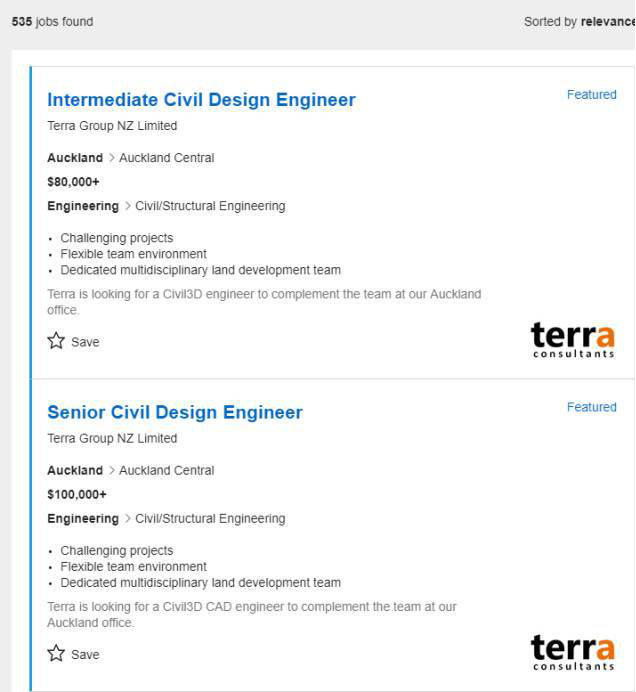The width and height of the screenshot is (636, 692).
Task: Open the Intermediate Civil Design Engineer job
Action: pos(201,100)
